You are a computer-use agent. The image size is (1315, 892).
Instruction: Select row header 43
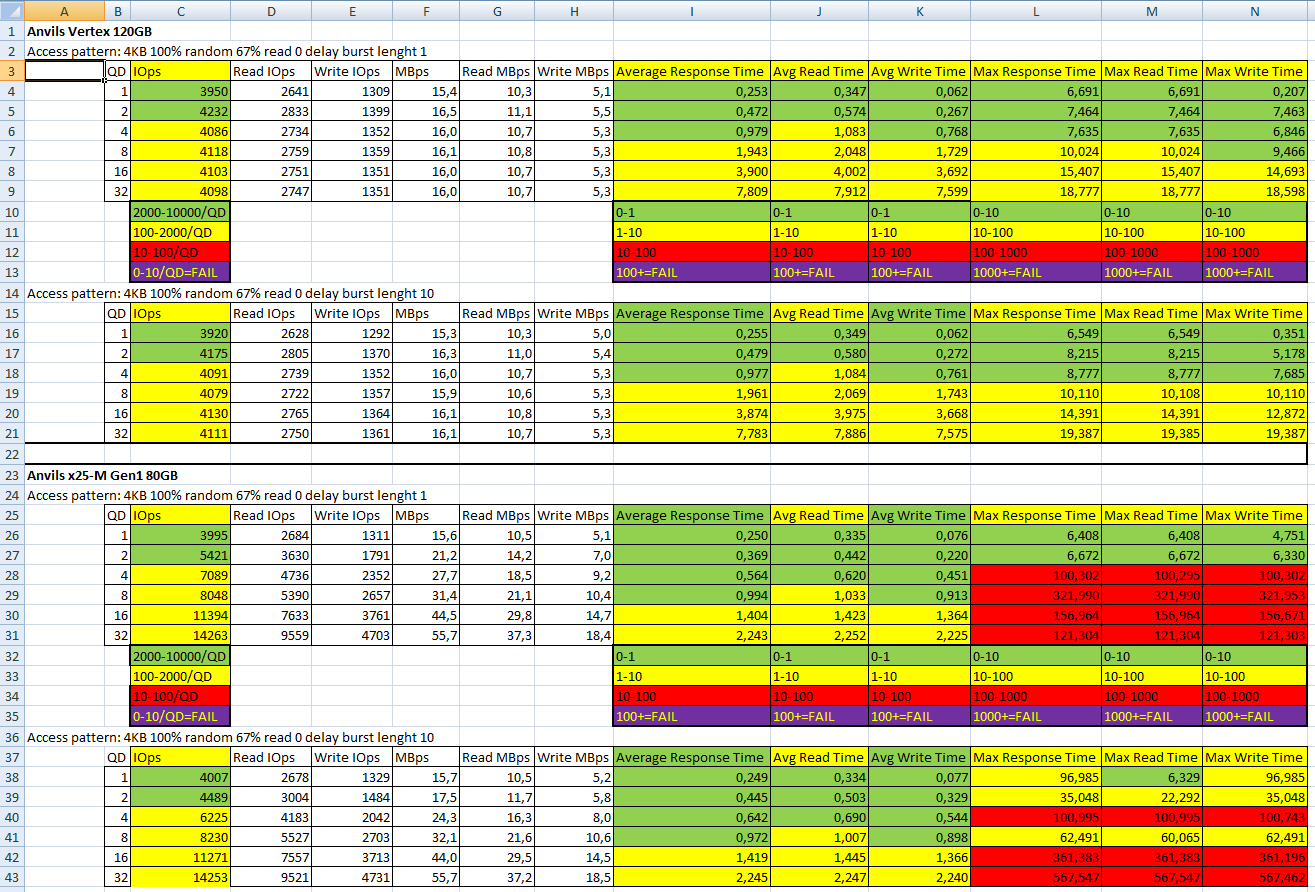[12, 878]
